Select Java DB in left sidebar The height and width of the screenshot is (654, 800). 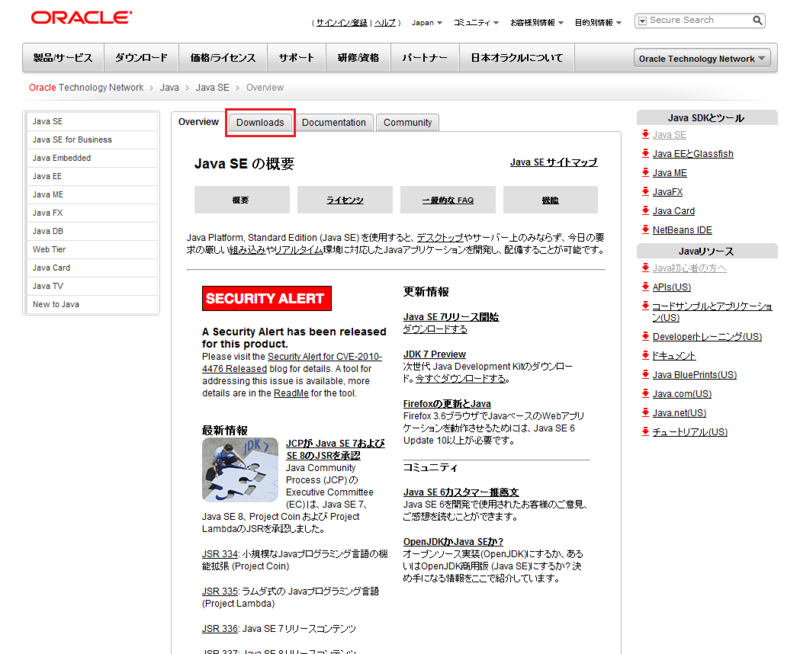[x=92, y=231]
